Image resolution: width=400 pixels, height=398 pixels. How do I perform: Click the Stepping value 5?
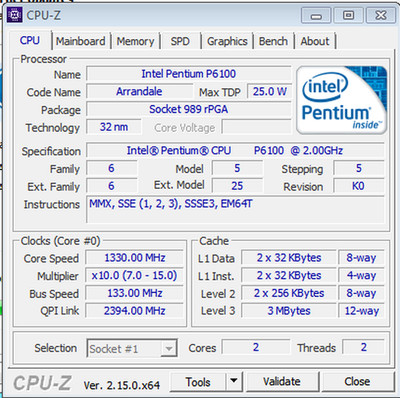click(x=359, y=168)
